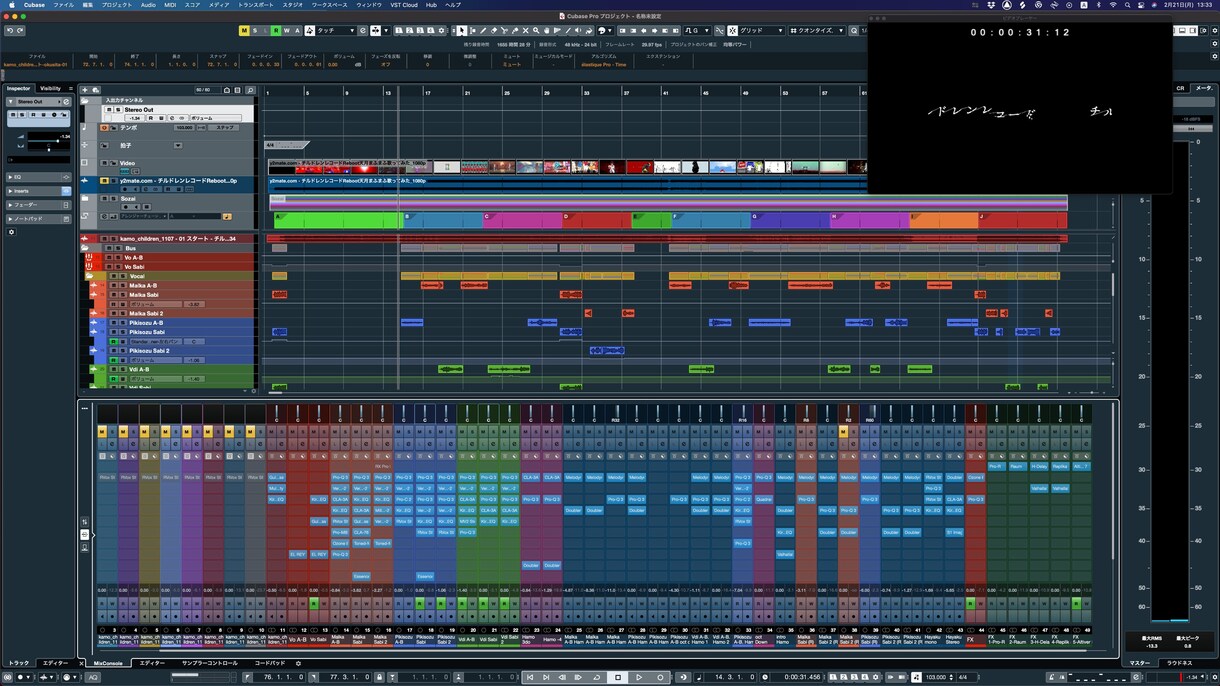Image resolution: width=1220 pixels, height=686 pixels.
Task: Open the Stereo Out edit channel settings icon
Action: click(66, 102)
